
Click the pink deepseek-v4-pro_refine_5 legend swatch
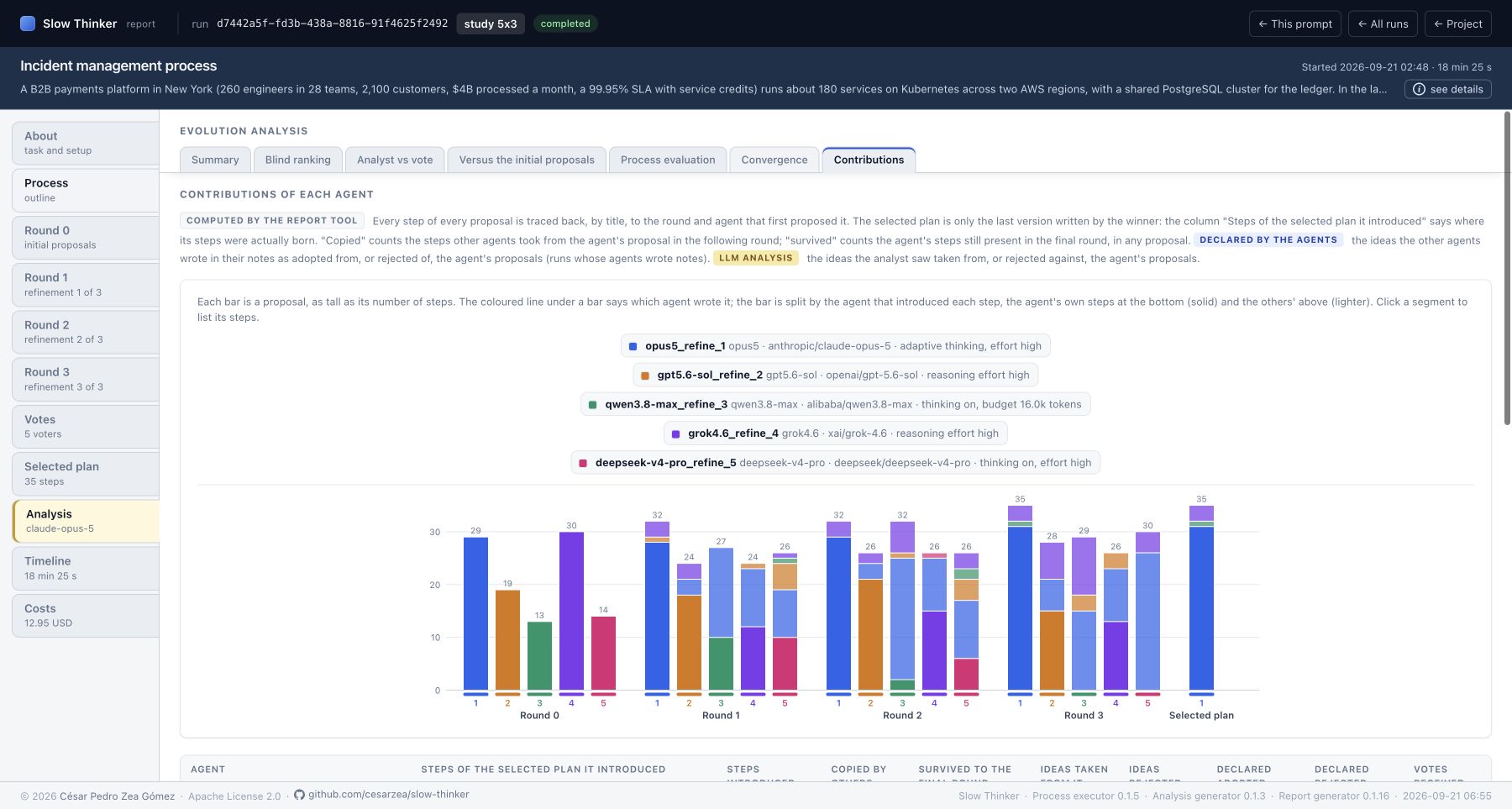click(583, 463)
